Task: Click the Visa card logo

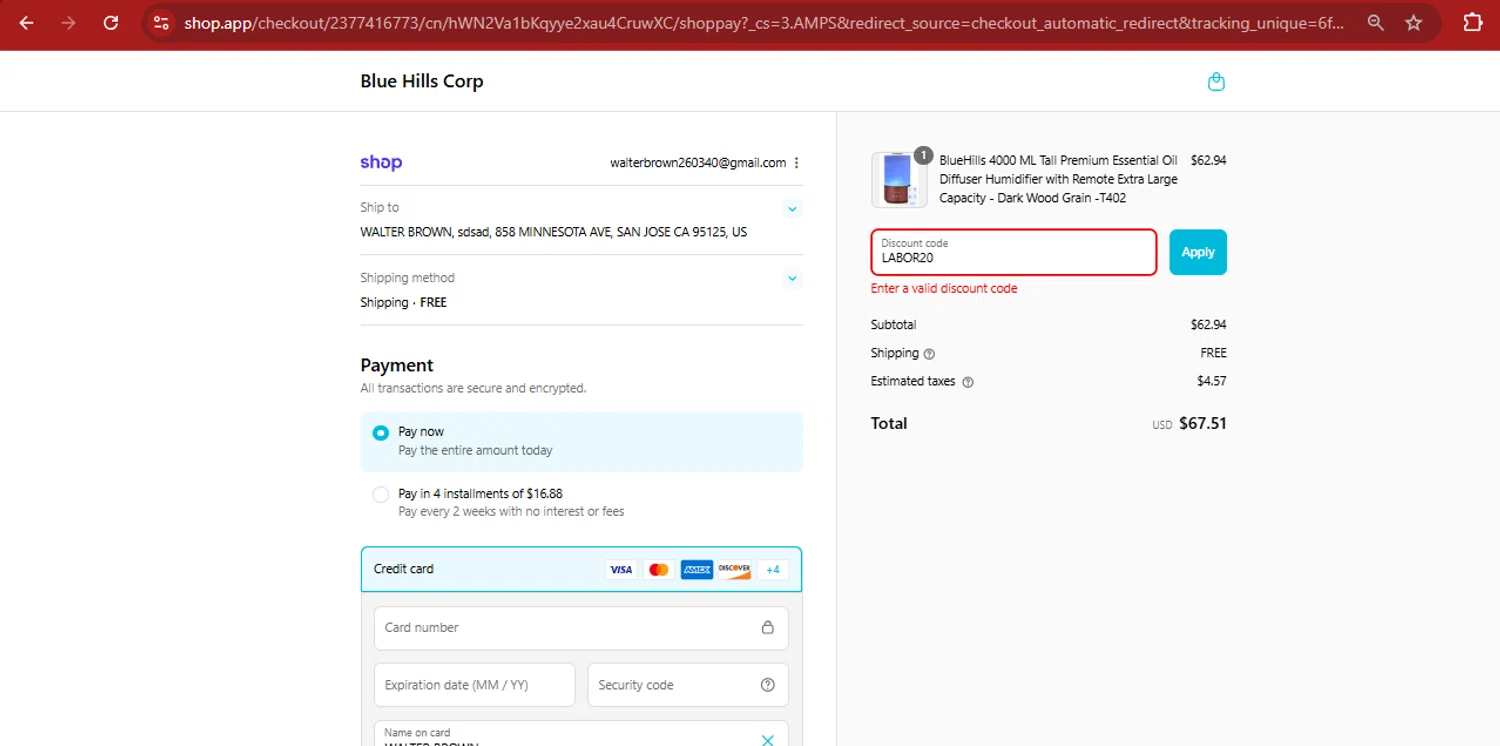Action: [x=621, y=569]
